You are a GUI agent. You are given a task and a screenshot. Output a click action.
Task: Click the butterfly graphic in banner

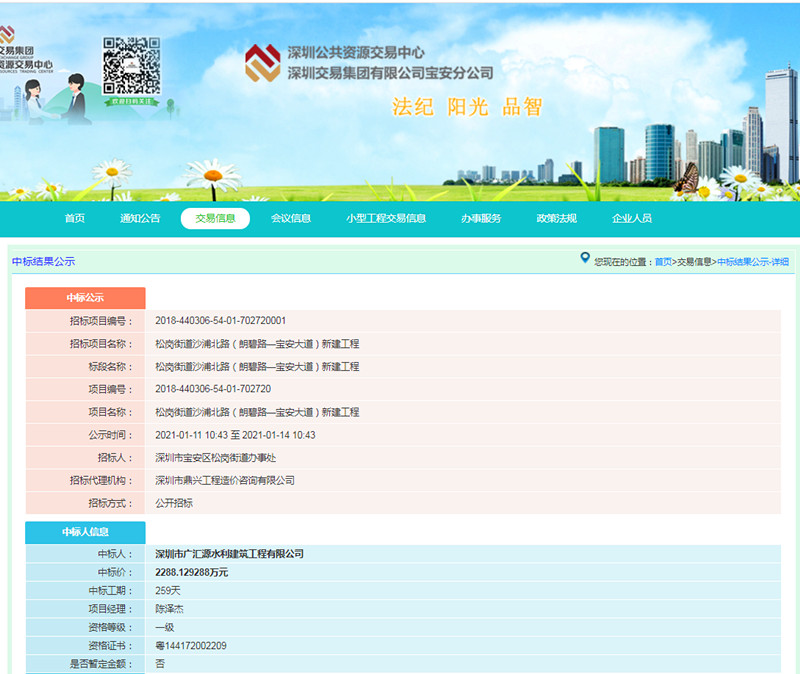687,178
